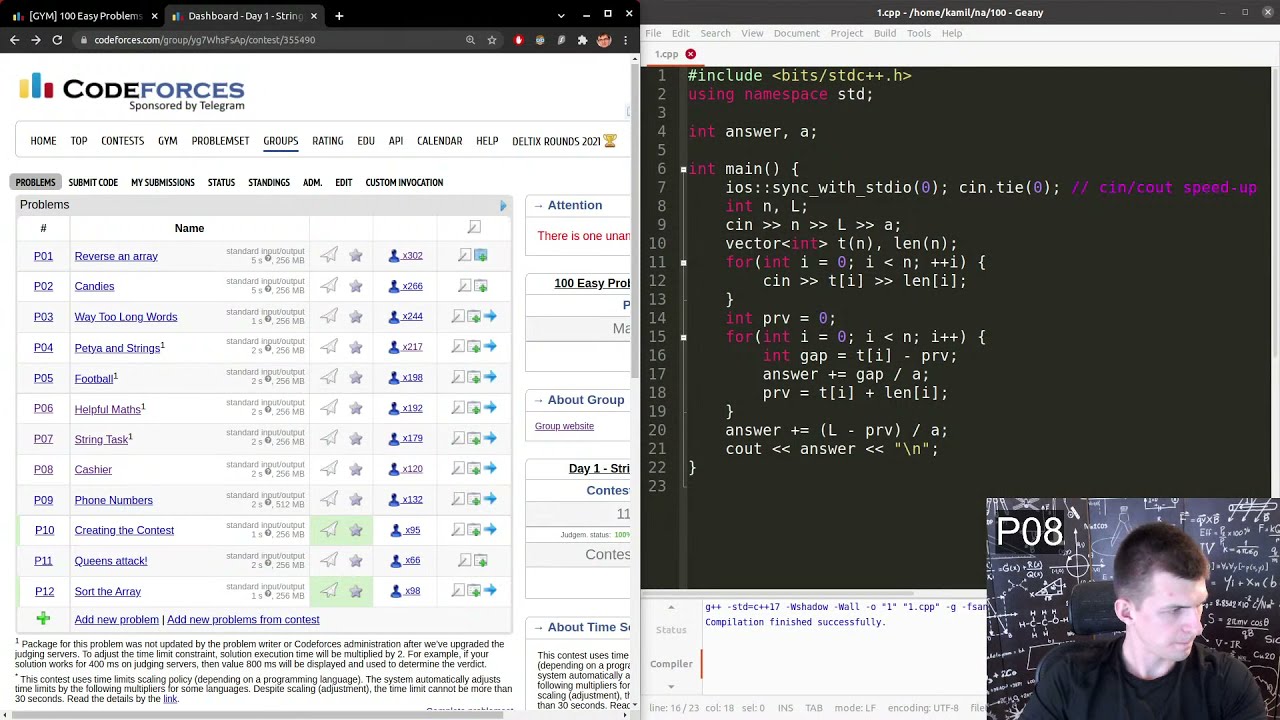Open the Queens attack! problem link
The width and height of the screenshot is (1280, 720).
(x=110, y=561)
